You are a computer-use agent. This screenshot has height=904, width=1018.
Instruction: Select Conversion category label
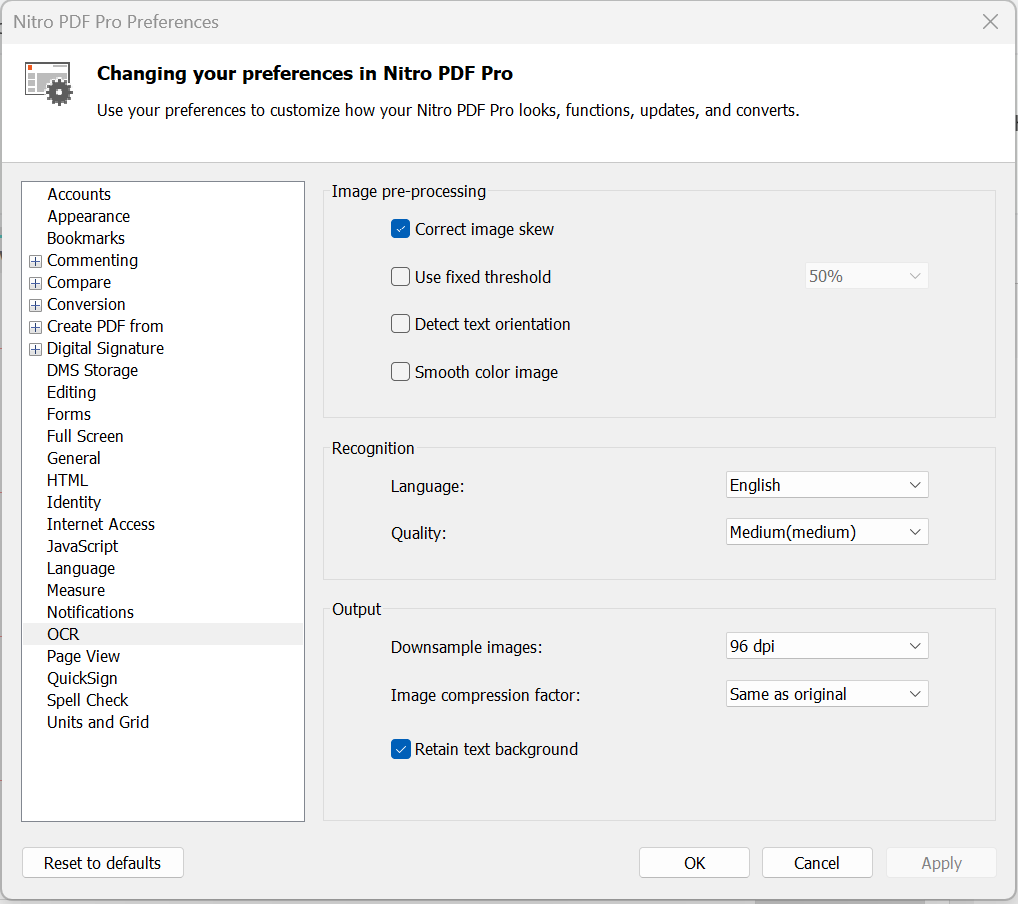pos(86,305)
